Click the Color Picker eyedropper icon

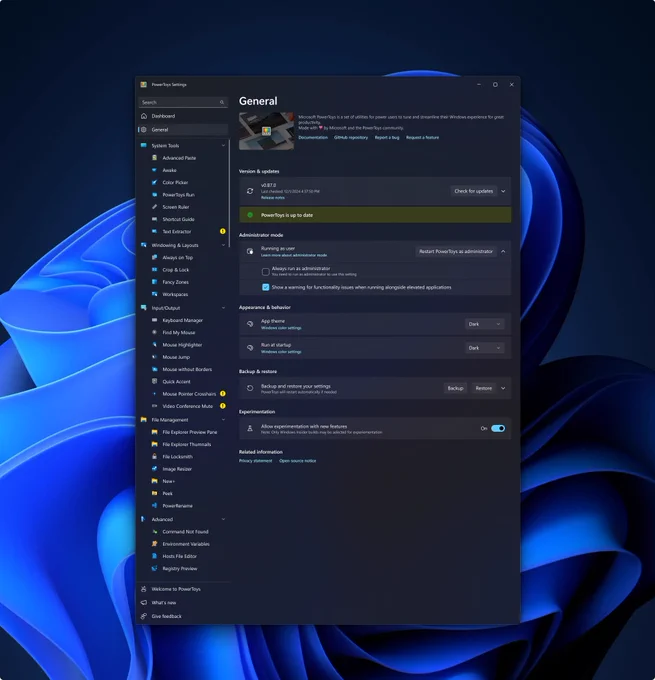point(154,182)
